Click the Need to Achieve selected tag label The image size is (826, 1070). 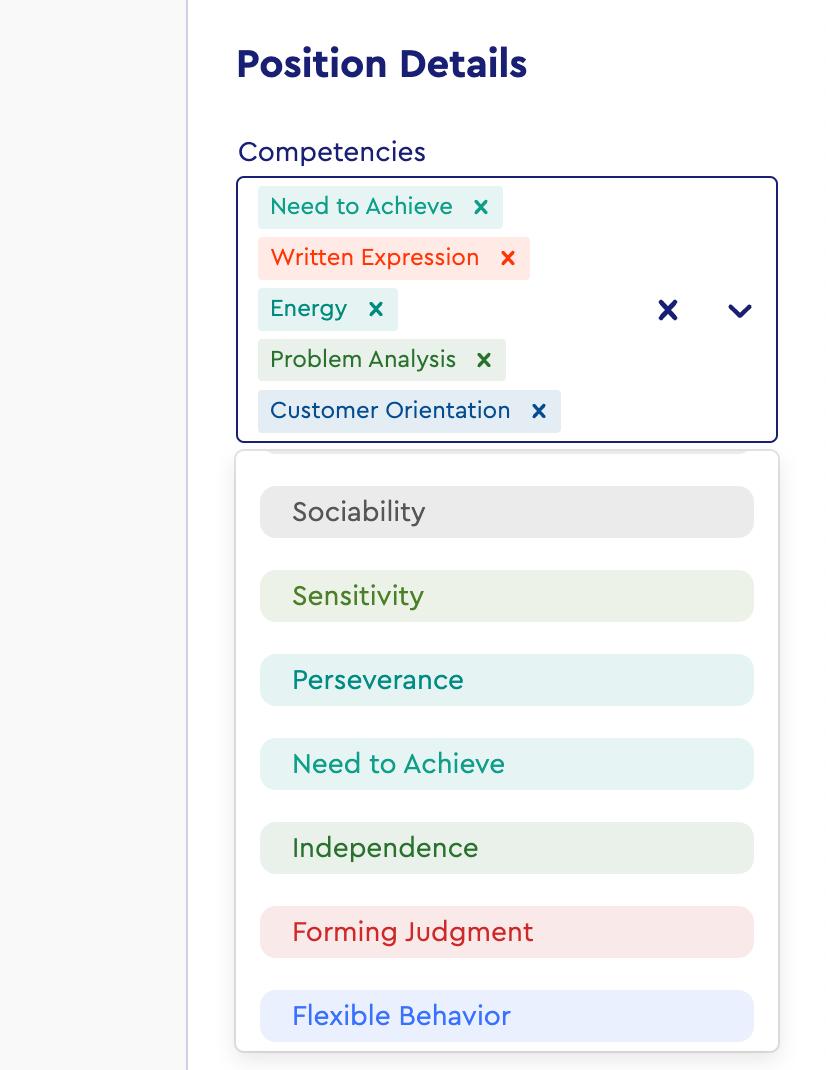pos(361,207)
